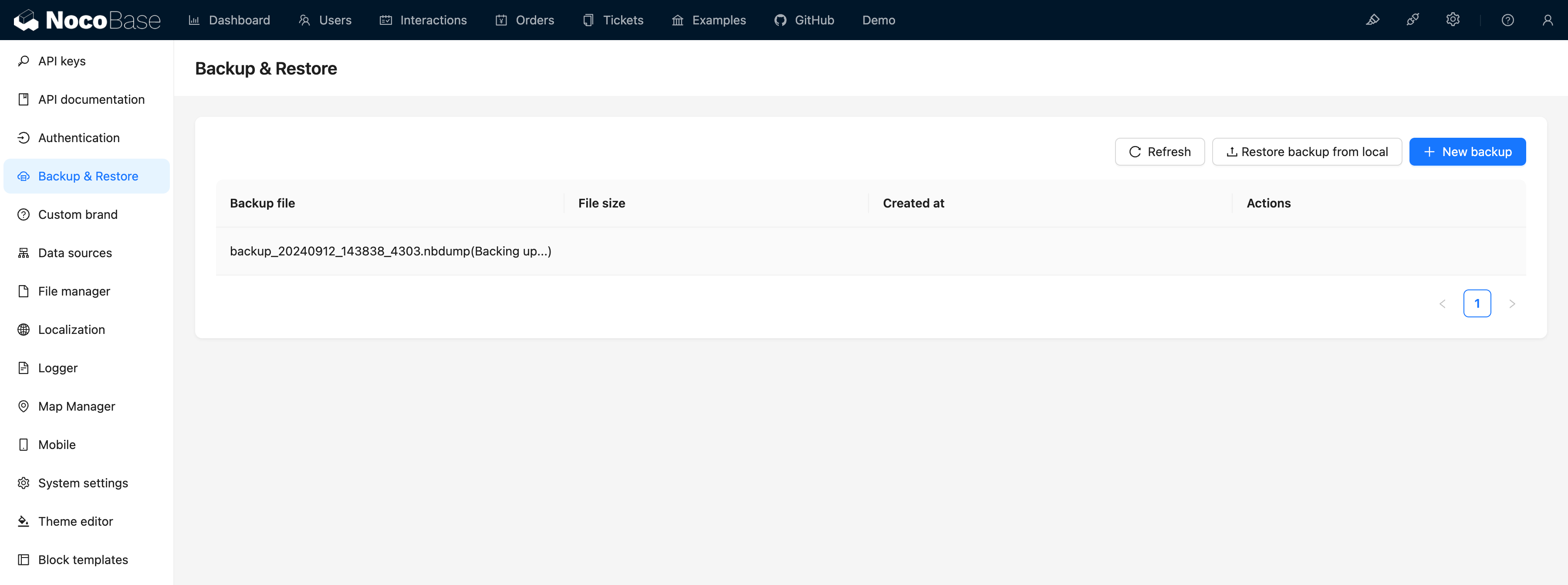The height and width of the screenshot is (585, 1568).
Task: Click the NocoBase logo
Action: pos(87,20)
